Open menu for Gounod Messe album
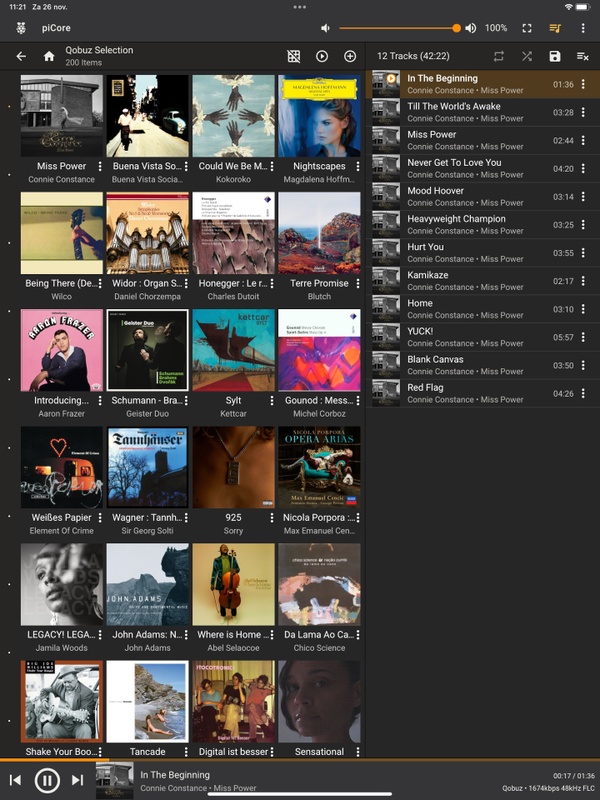This screenshot has width=600, height=800. (358, 401)
